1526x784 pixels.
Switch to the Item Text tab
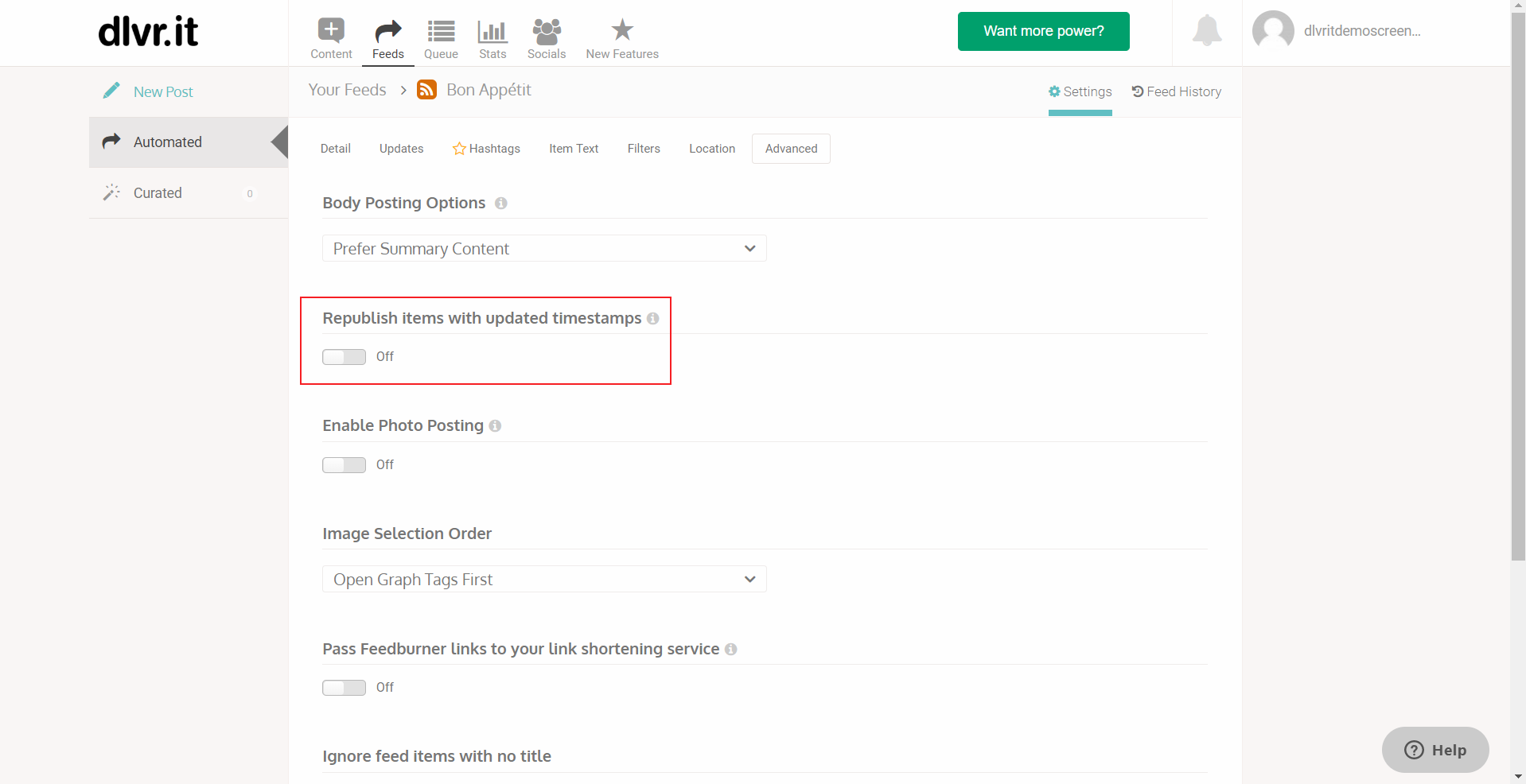[574, 149]
